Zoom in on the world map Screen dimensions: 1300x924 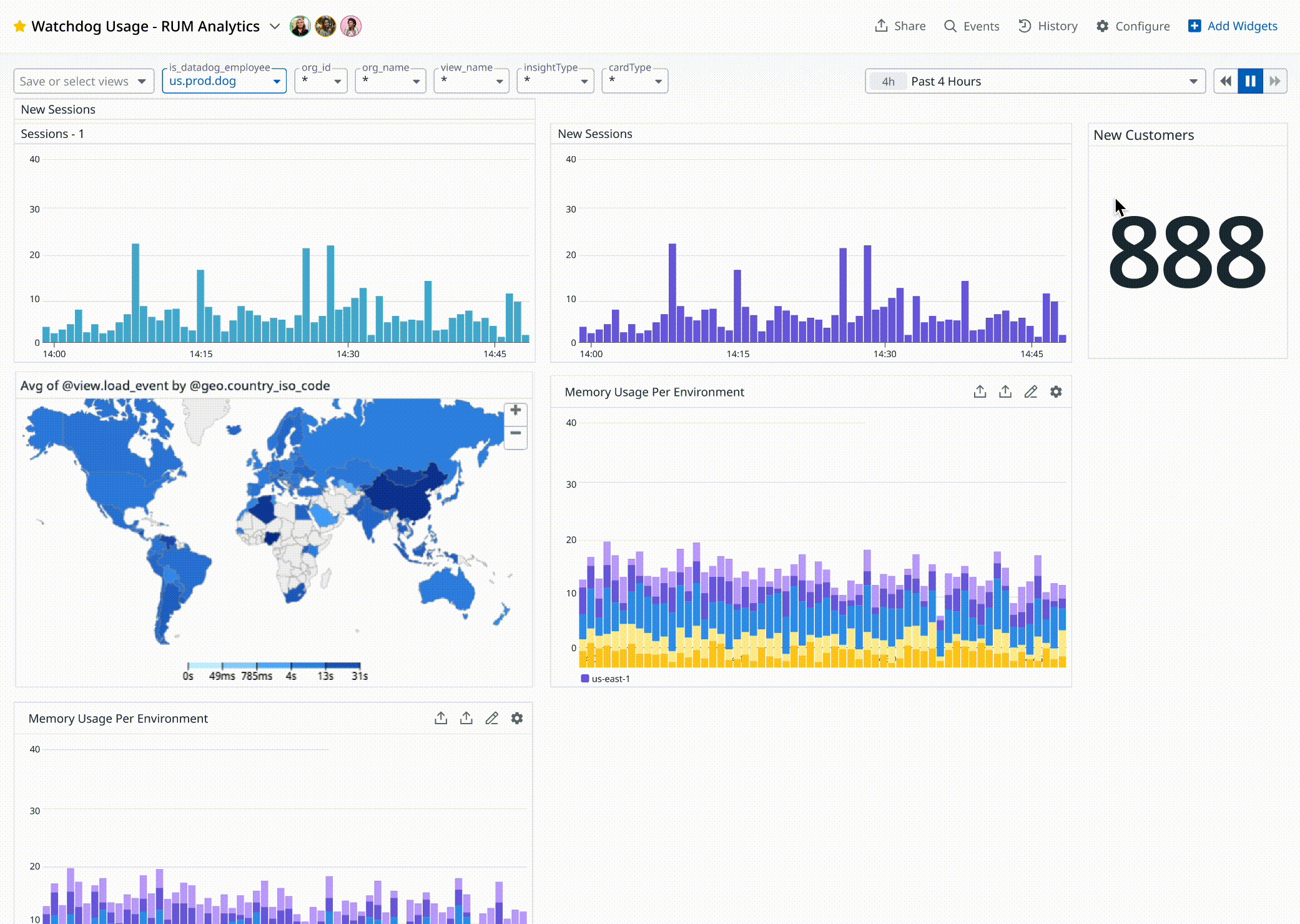[515, 411]
